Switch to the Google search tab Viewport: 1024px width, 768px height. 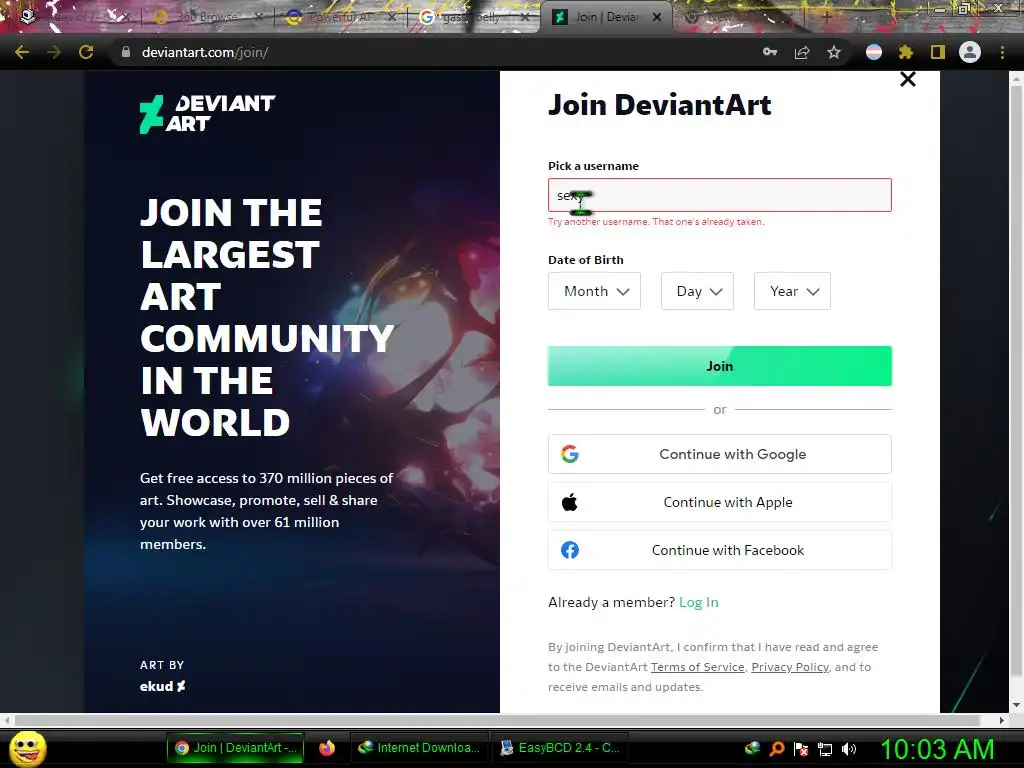click(x=473, y=17)
